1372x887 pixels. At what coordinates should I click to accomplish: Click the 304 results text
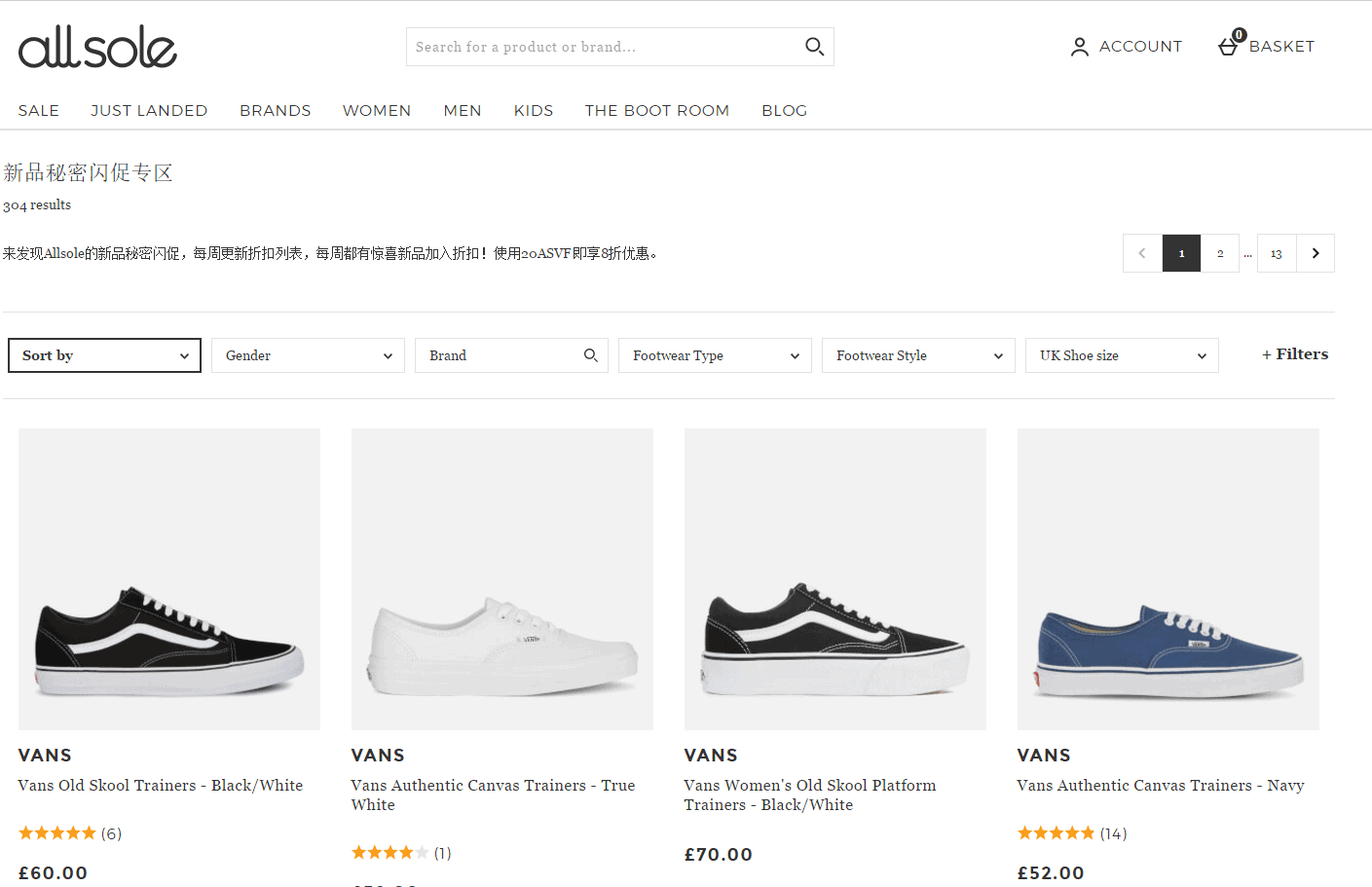(37, 205)
